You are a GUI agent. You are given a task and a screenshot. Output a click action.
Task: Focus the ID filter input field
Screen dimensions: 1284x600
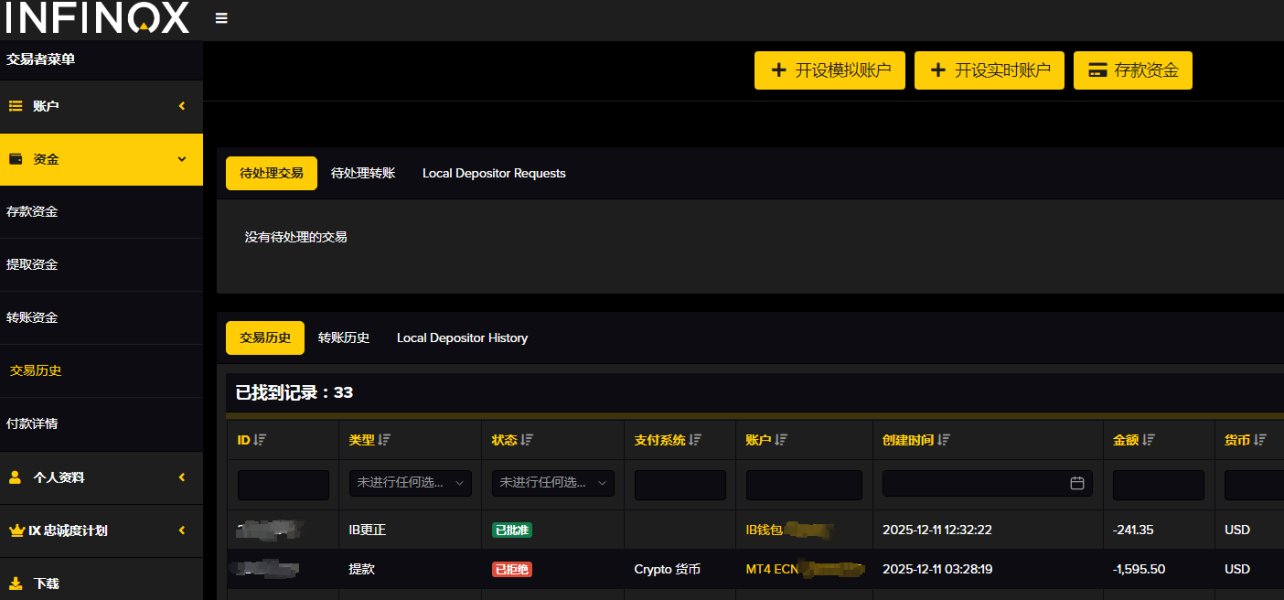[283, 485]
